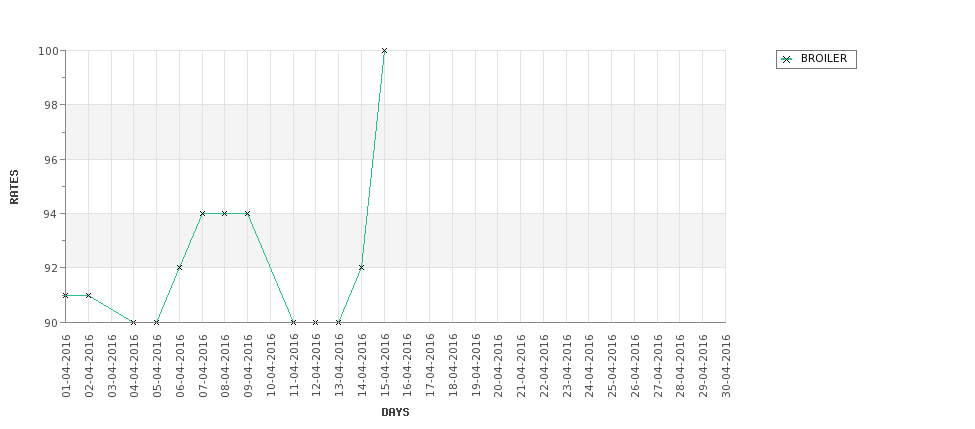Viewport: 975px width, 429px height.
Task: Click the BROILER legend label text
Action: point(823,59)
